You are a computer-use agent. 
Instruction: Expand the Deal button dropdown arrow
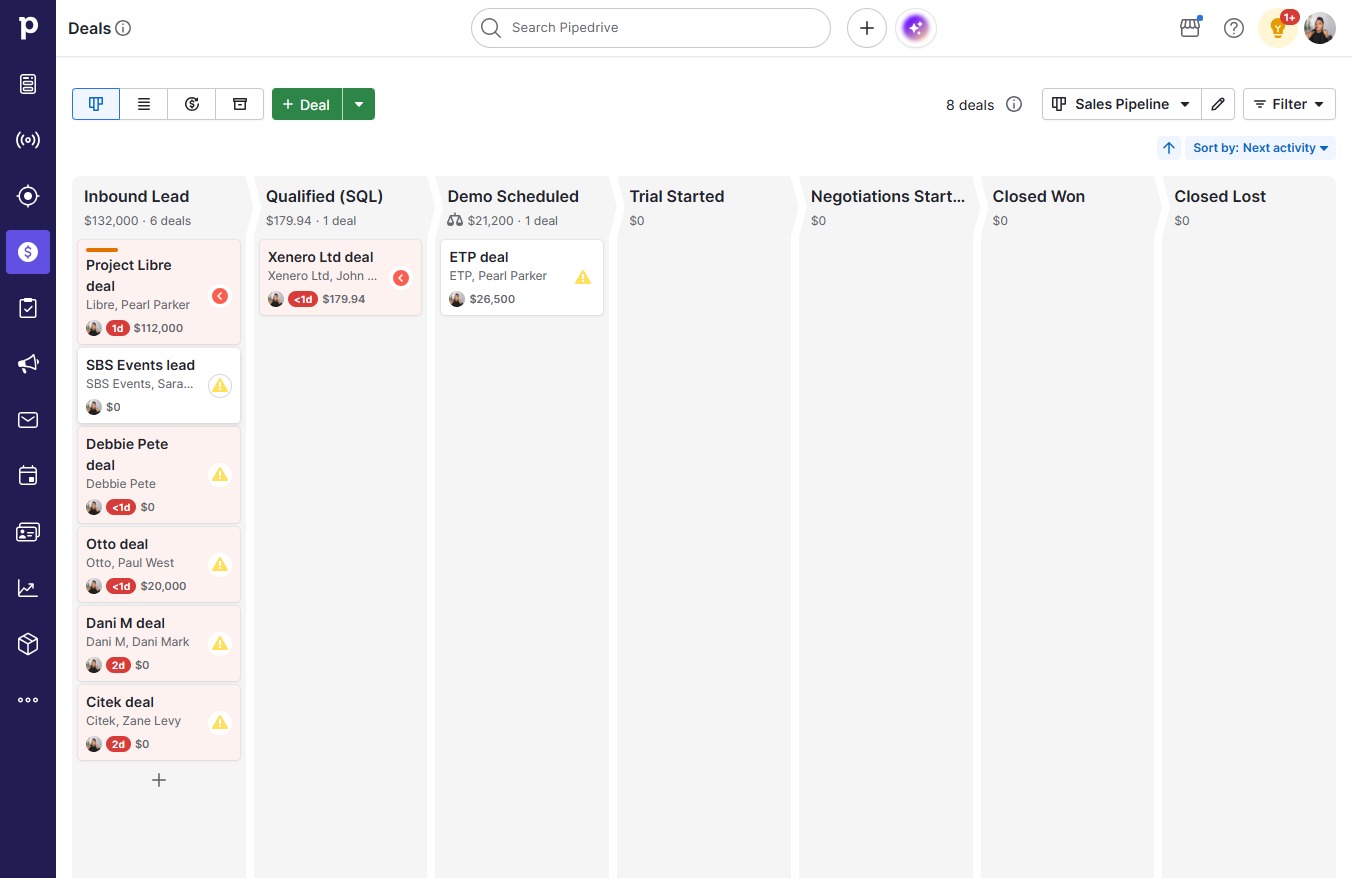coord(359,104)
